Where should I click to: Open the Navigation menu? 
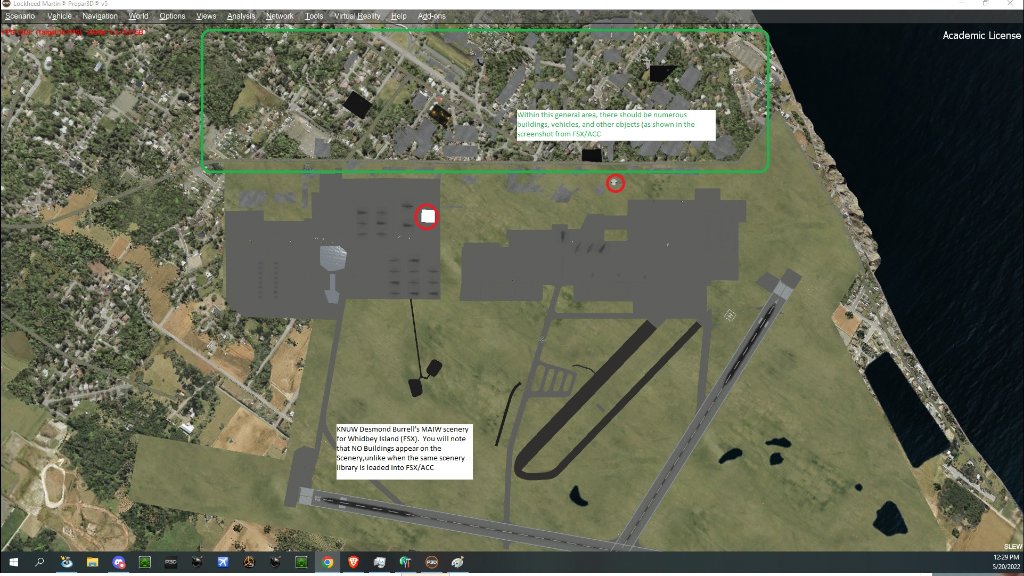point(100,16)
